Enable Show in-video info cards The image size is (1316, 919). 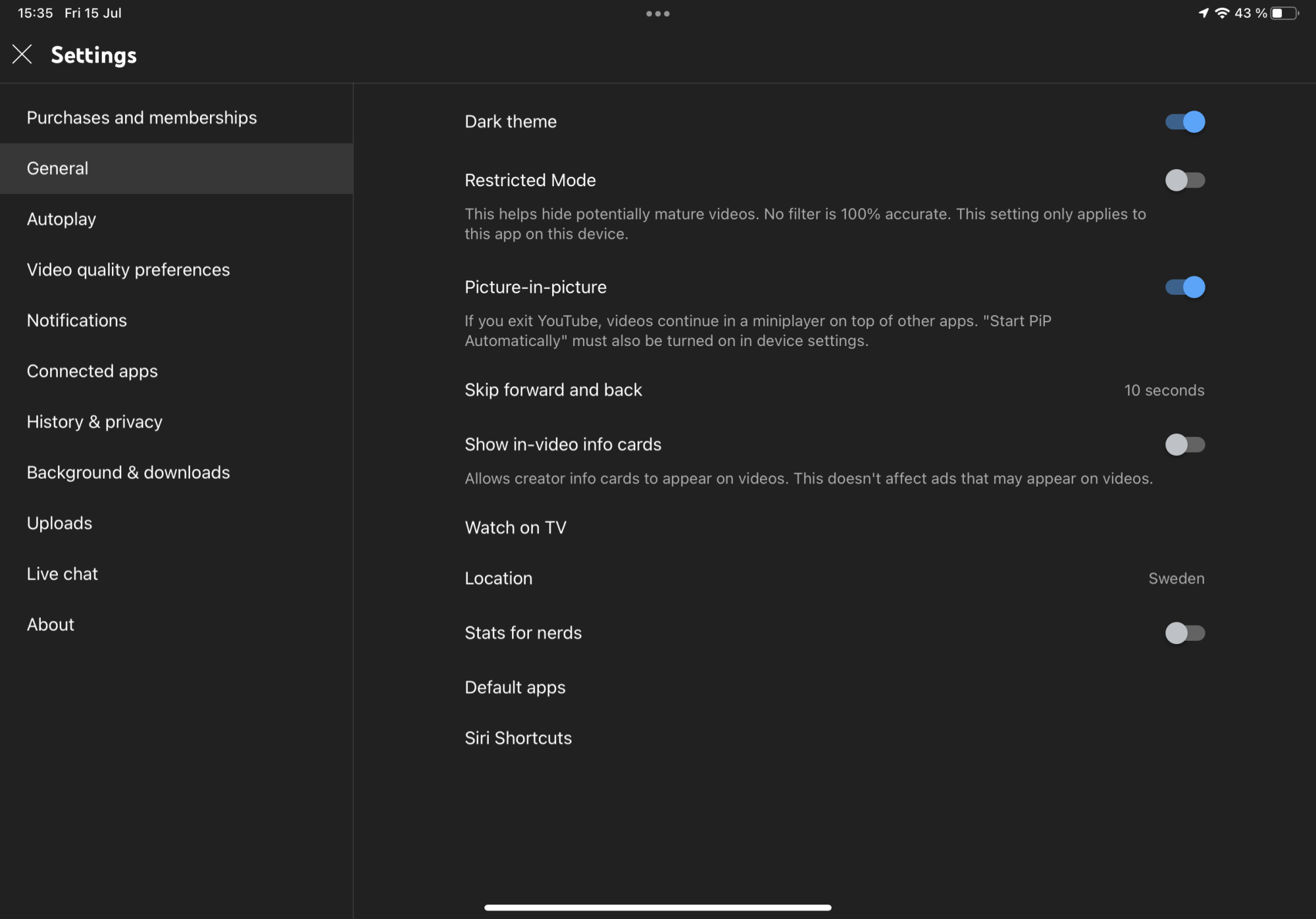[x=1184, y=445]
